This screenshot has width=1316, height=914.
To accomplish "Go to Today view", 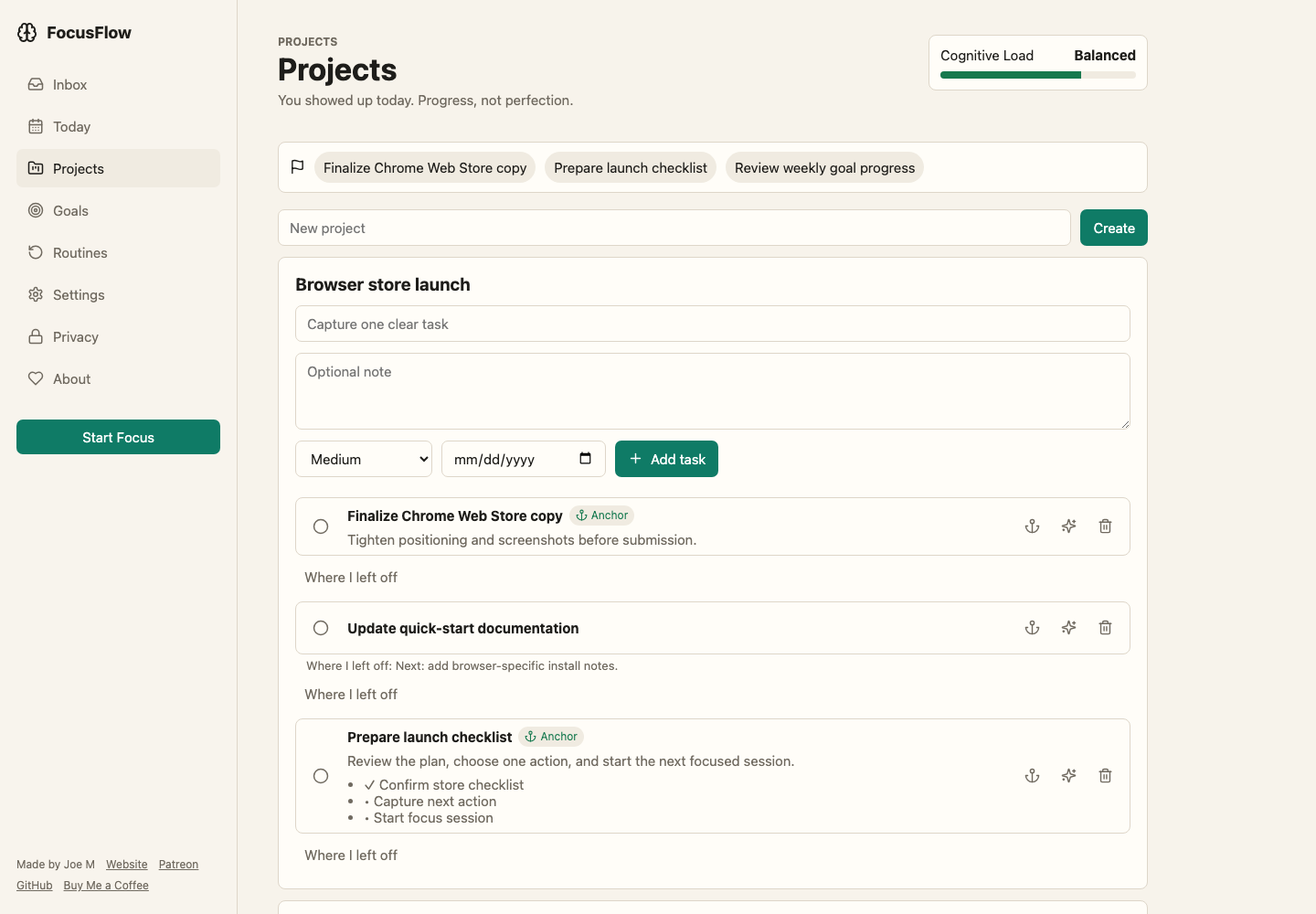I will click(118, 126).
